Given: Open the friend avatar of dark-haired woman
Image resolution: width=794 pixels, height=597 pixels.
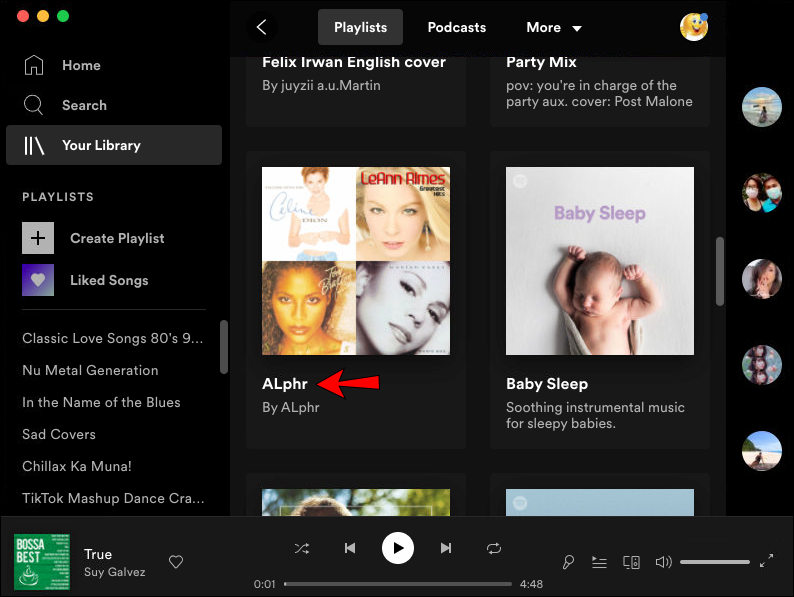Looking at the screenshot, I should (x=762, y=279).
